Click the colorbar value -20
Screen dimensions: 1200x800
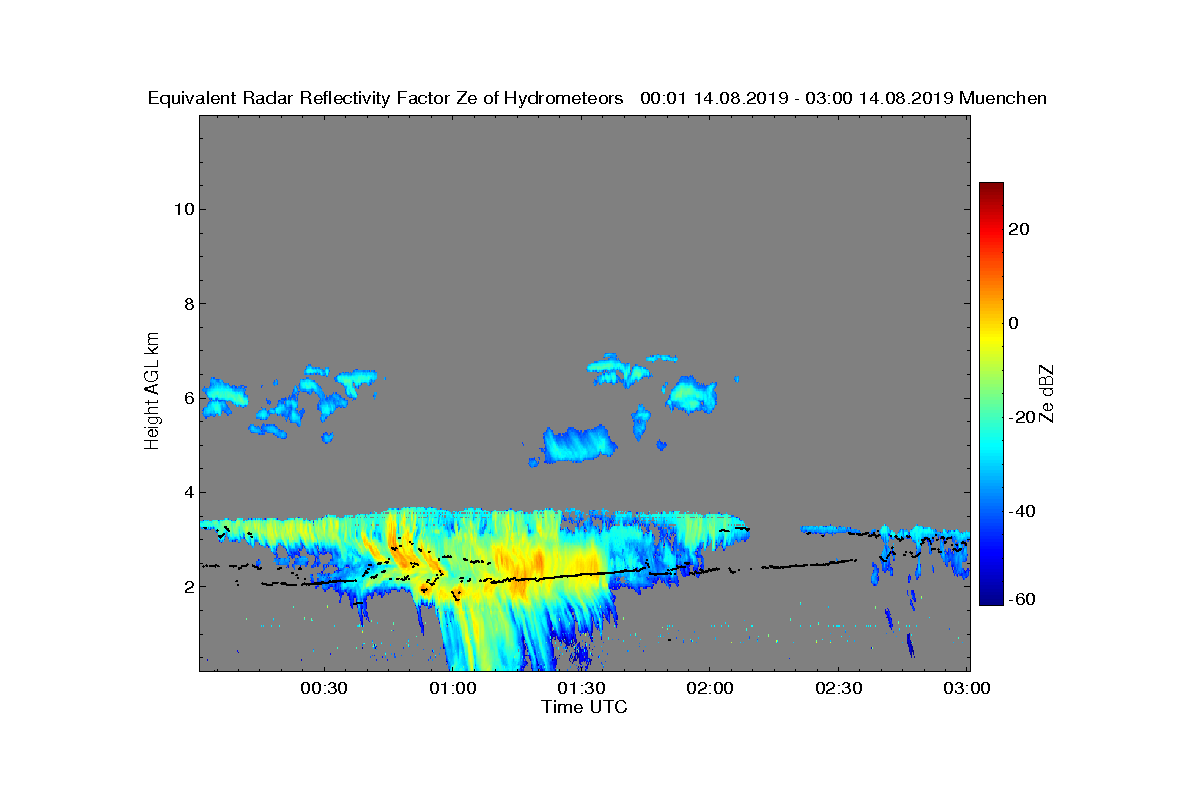coord(1023,417)
